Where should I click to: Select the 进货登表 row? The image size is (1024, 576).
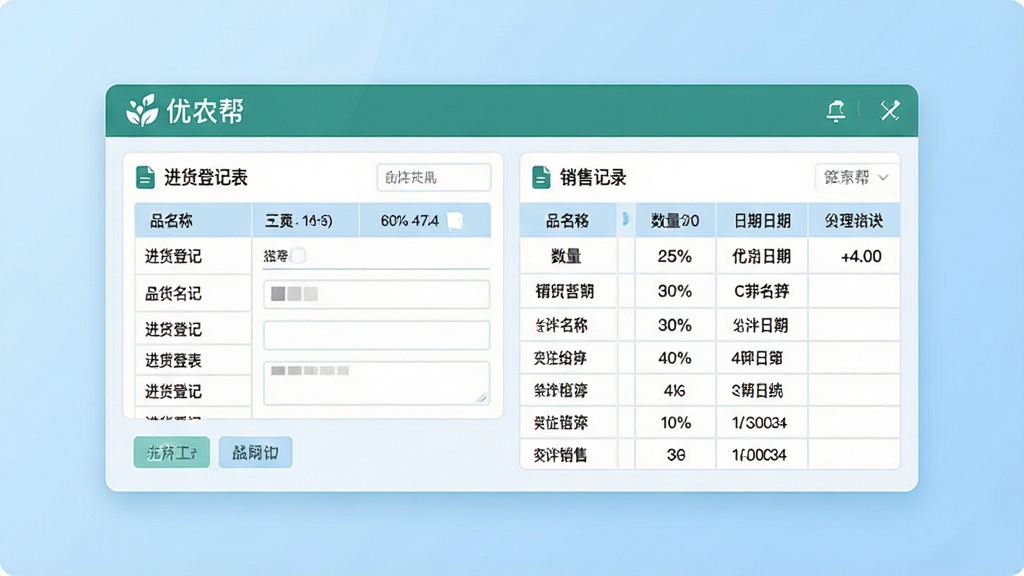point(193,360)
